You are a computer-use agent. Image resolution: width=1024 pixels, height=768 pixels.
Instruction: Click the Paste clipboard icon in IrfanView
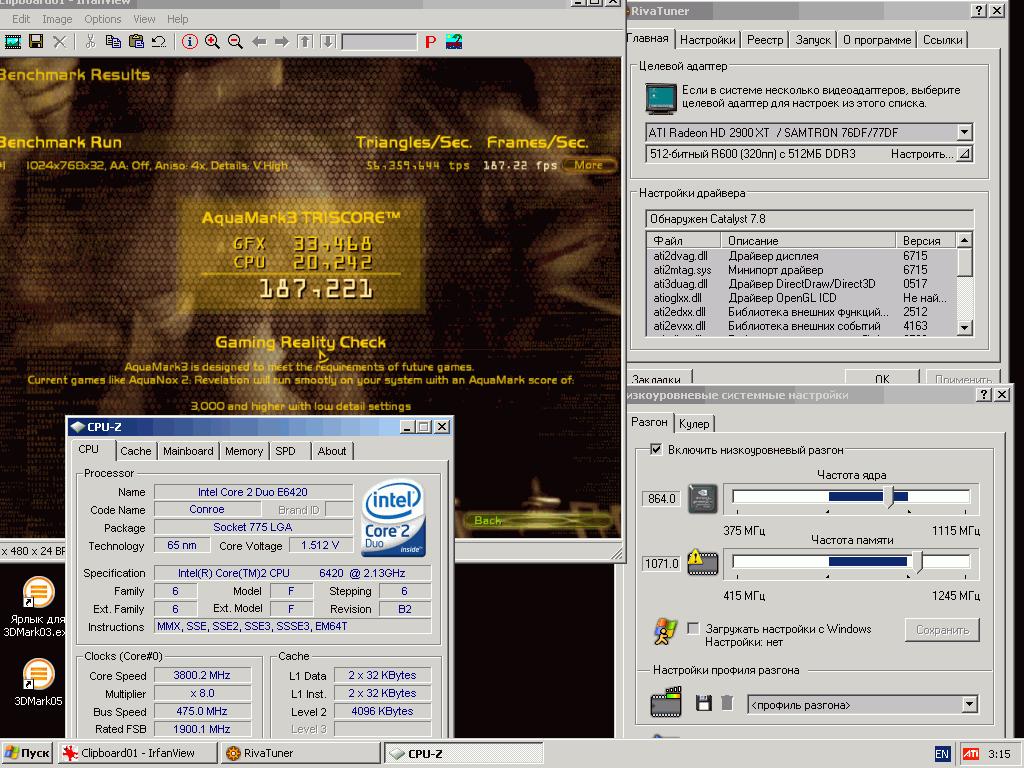136,42
